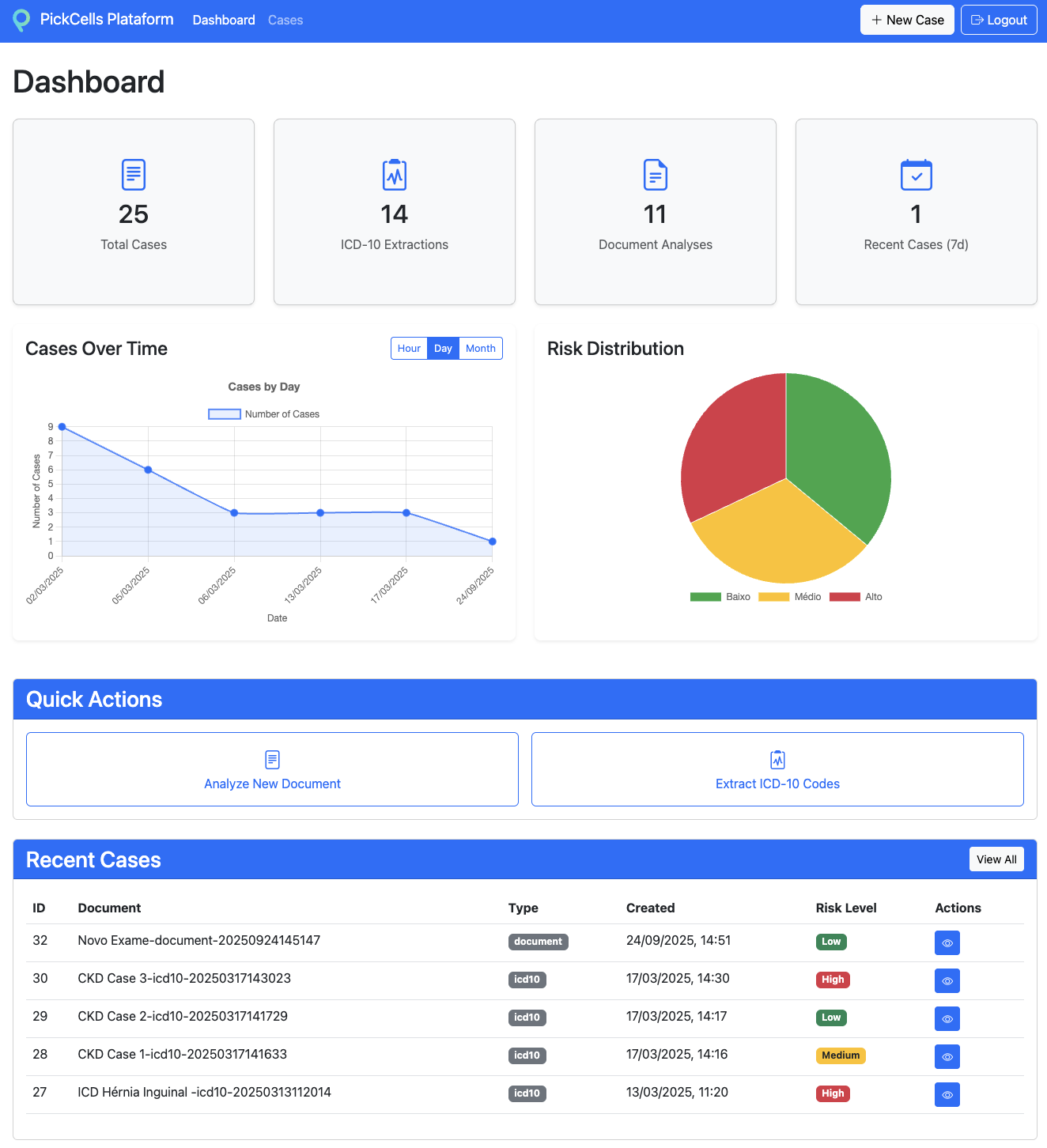1047x1148 pixels.
Task: Click the Alto red legend swatch
Action: pos(845,597)
